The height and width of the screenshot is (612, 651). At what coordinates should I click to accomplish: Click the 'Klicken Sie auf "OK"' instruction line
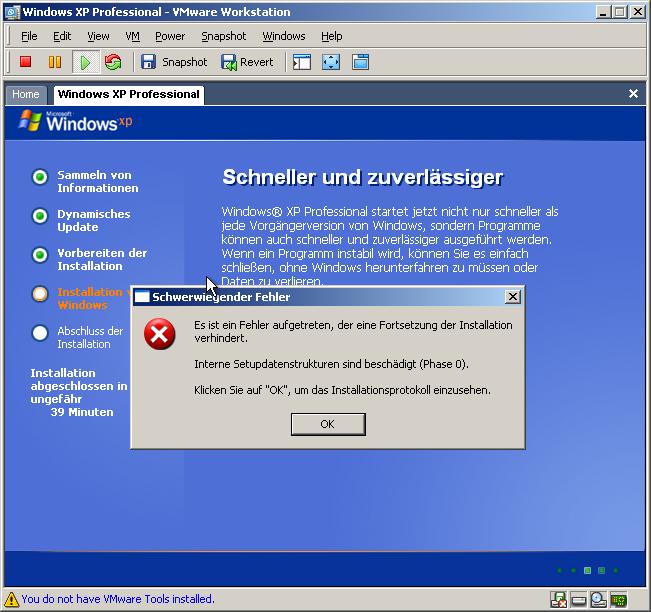[342, 390]
